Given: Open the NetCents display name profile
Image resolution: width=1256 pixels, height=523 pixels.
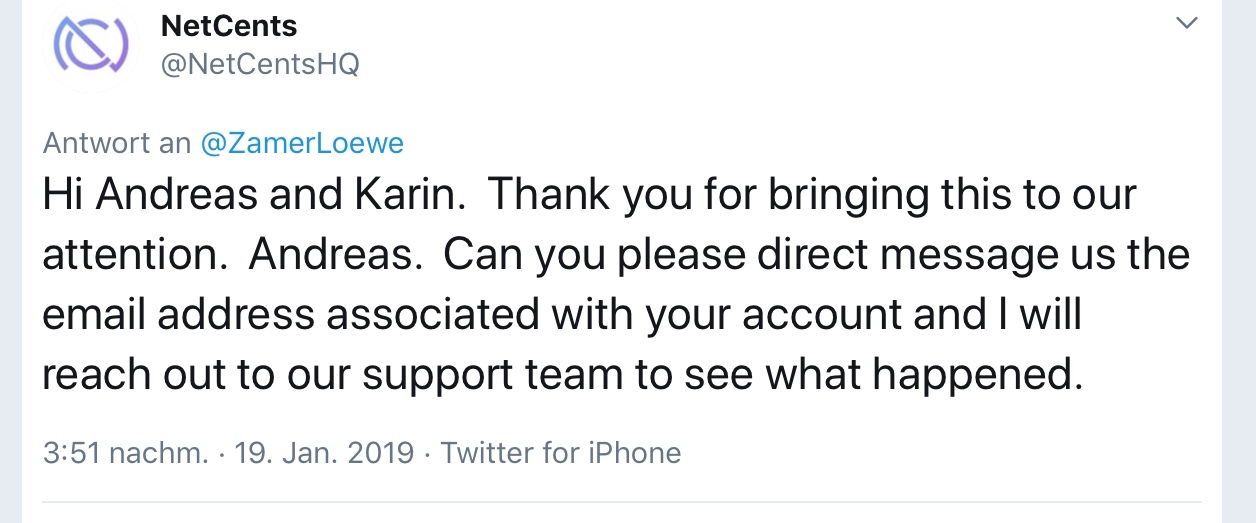Looking at the screenshot, I should [x=229, y=25].
